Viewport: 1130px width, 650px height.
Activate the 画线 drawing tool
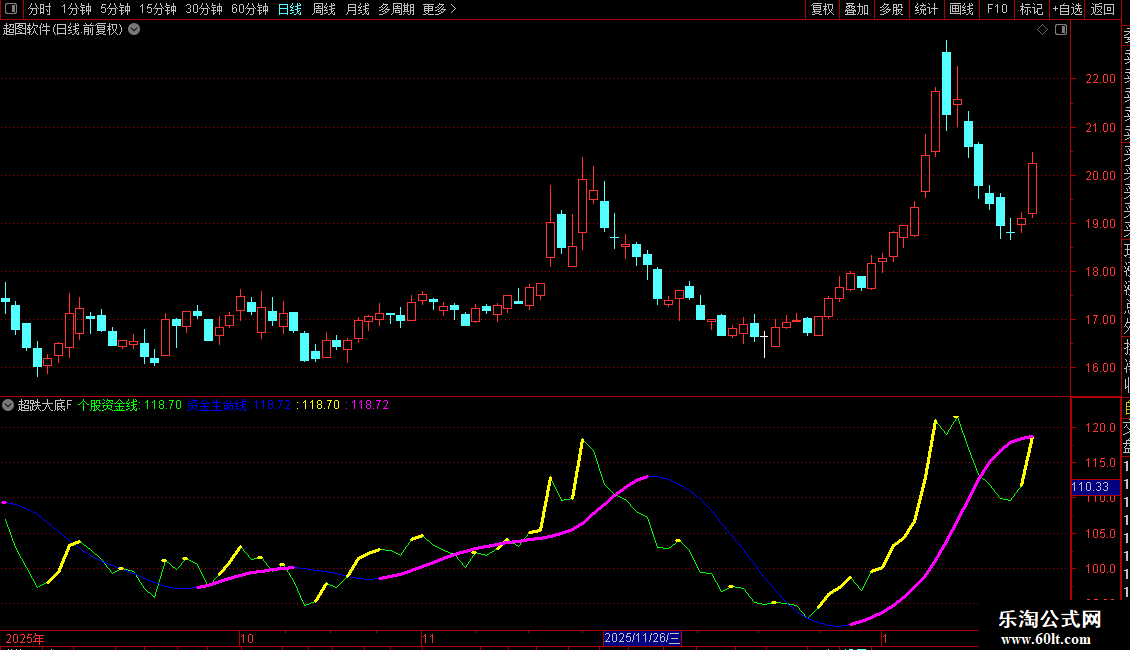961,9
